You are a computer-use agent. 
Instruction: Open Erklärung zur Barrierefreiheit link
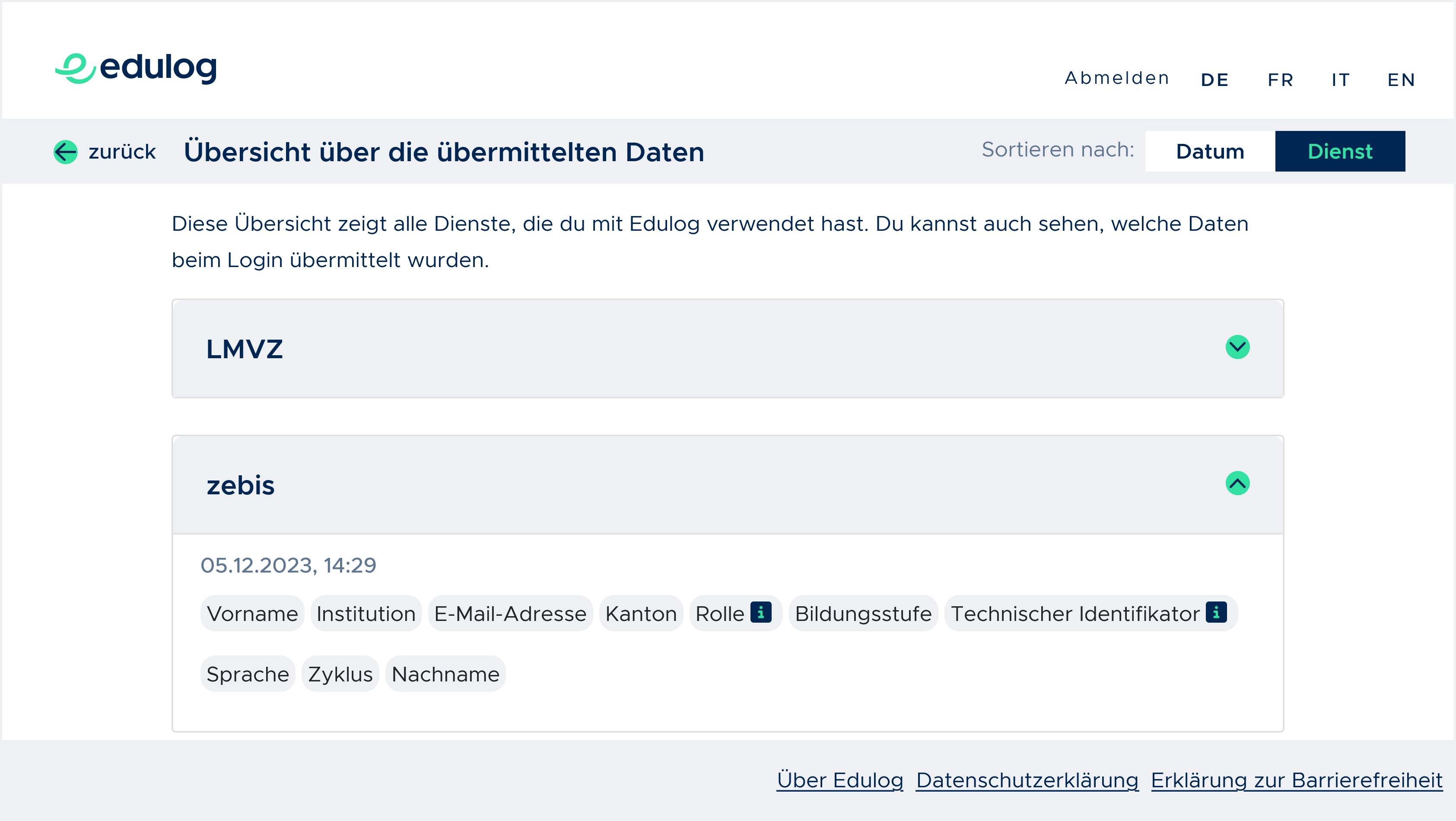point(1297,780)
